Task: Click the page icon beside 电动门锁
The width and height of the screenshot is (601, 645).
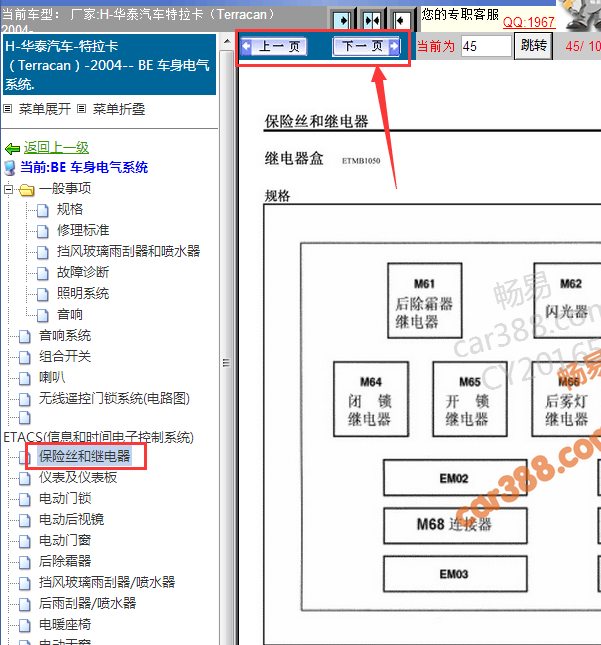Action: point(25,499)
